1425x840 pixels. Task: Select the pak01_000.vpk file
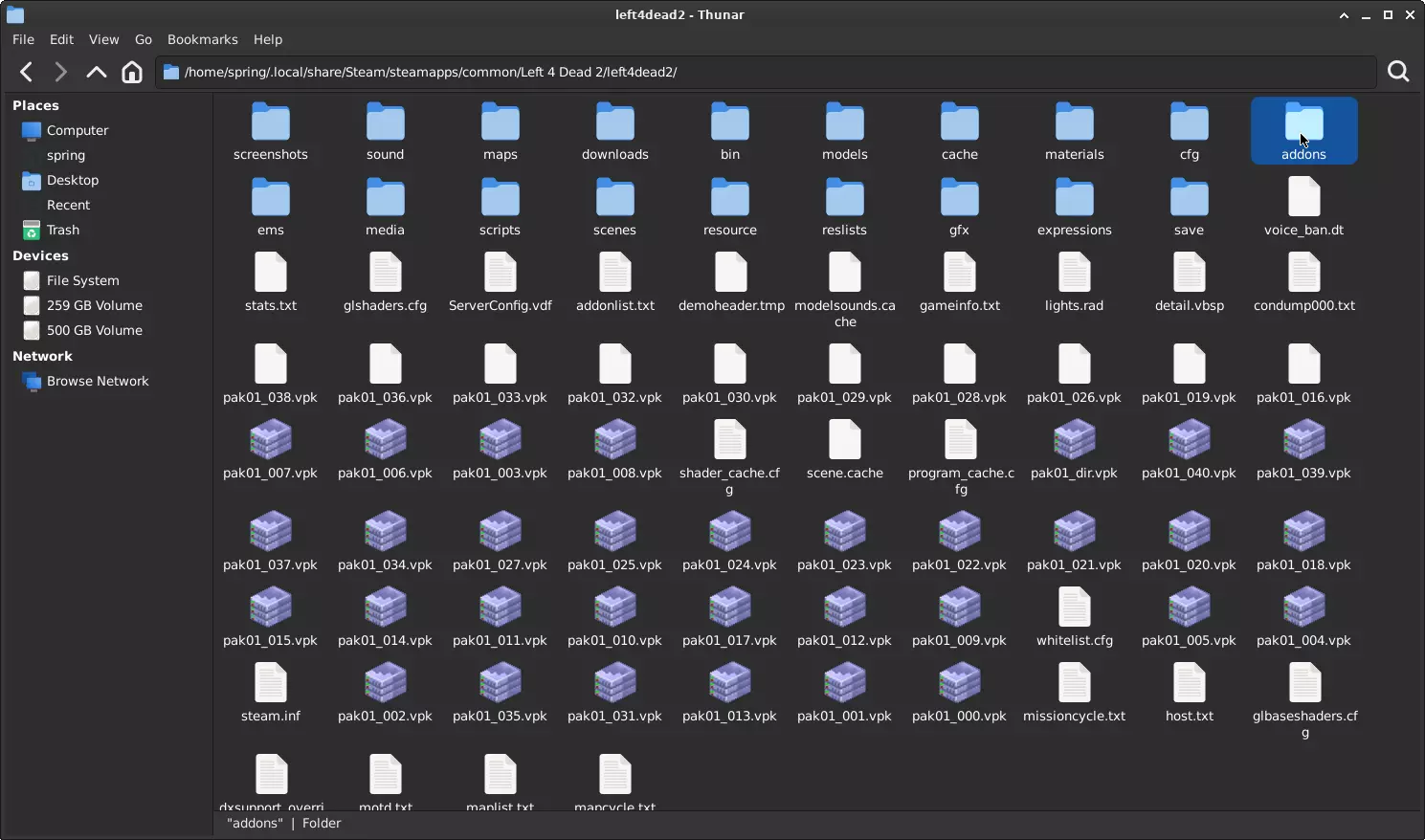tap(959, 685)
